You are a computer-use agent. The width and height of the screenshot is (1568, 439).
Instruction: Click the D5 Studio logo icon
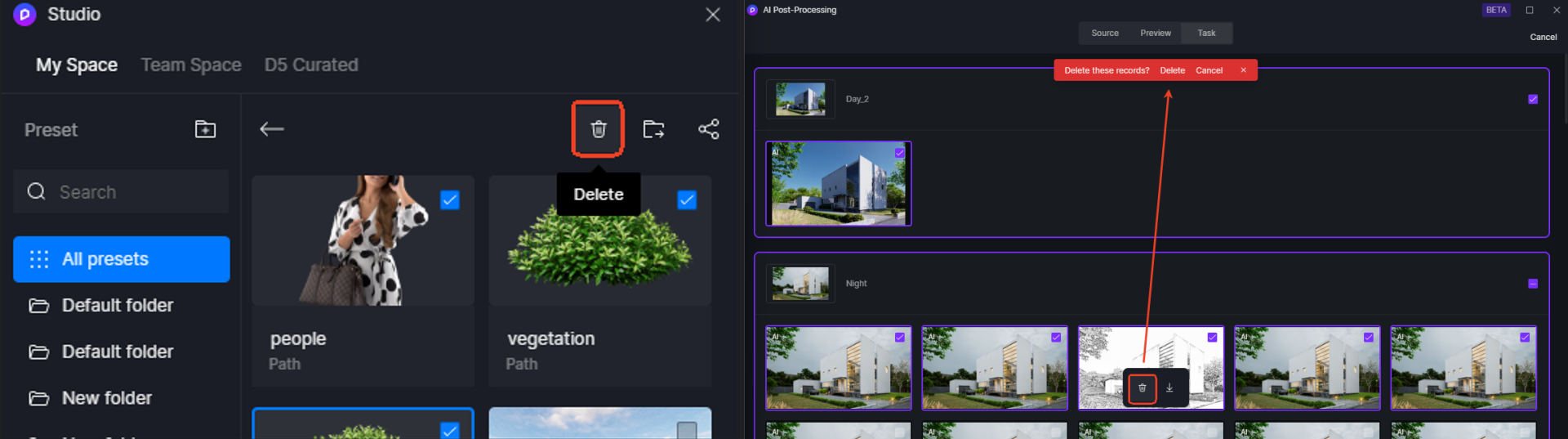[24, 14]
